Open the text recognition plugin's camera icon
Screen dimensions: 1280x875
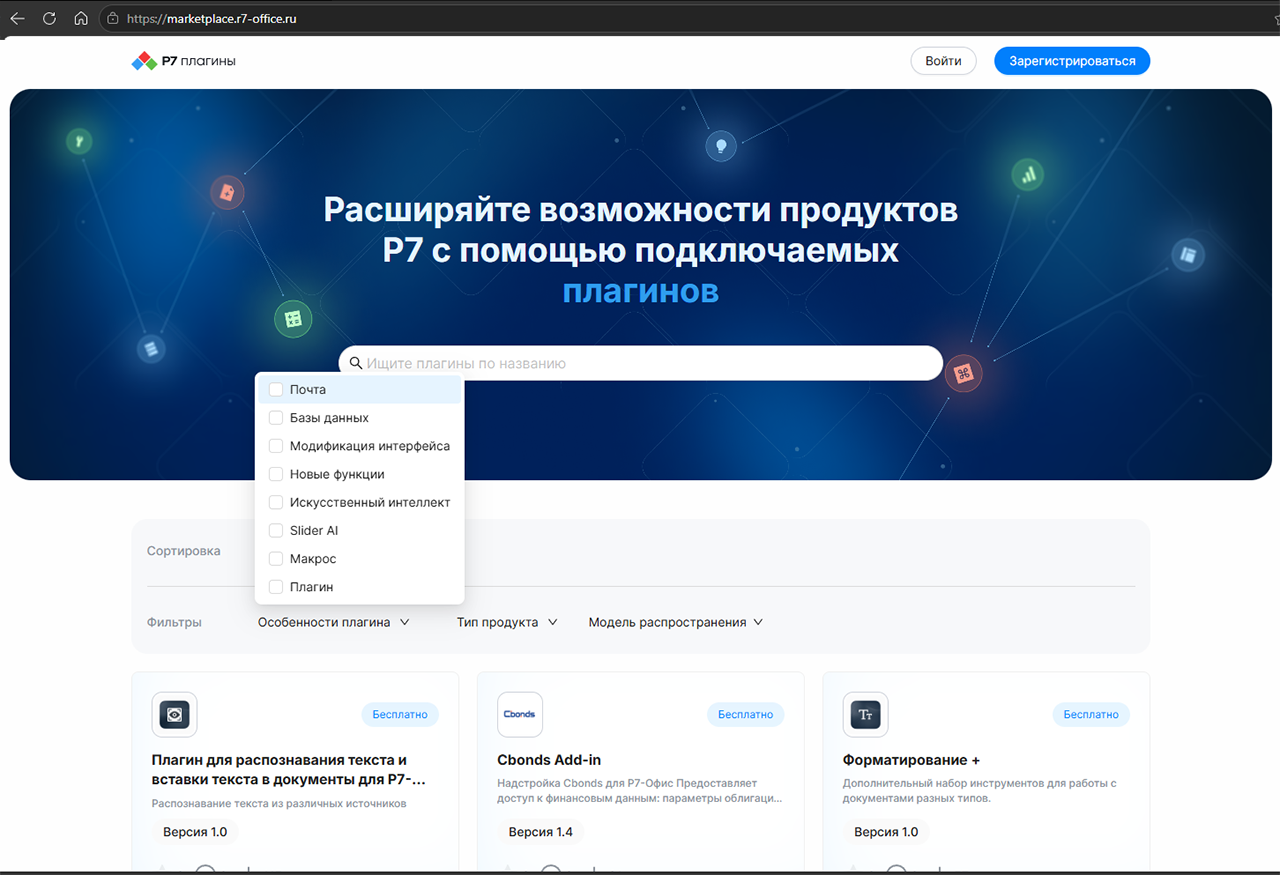pos(174,714)
